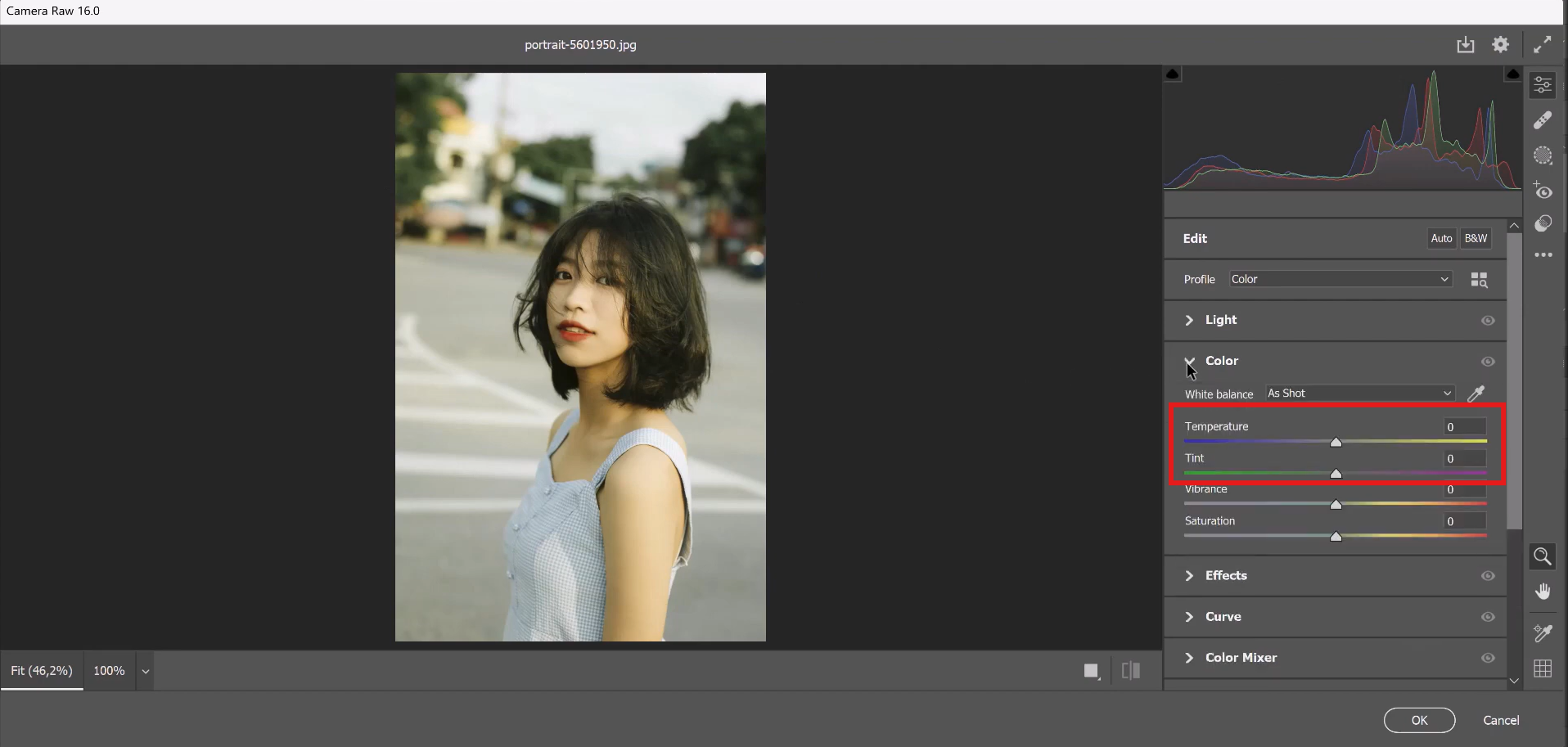Toggle the grid overlay icon
This screenshot has height=747, width=1568.
1543,668
